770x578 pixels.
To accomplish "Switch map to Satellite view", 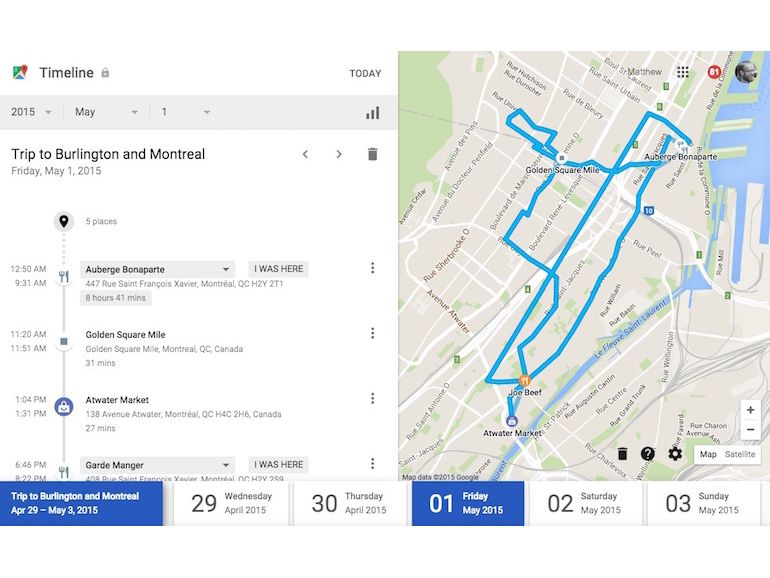I will (x=741, y=454).
